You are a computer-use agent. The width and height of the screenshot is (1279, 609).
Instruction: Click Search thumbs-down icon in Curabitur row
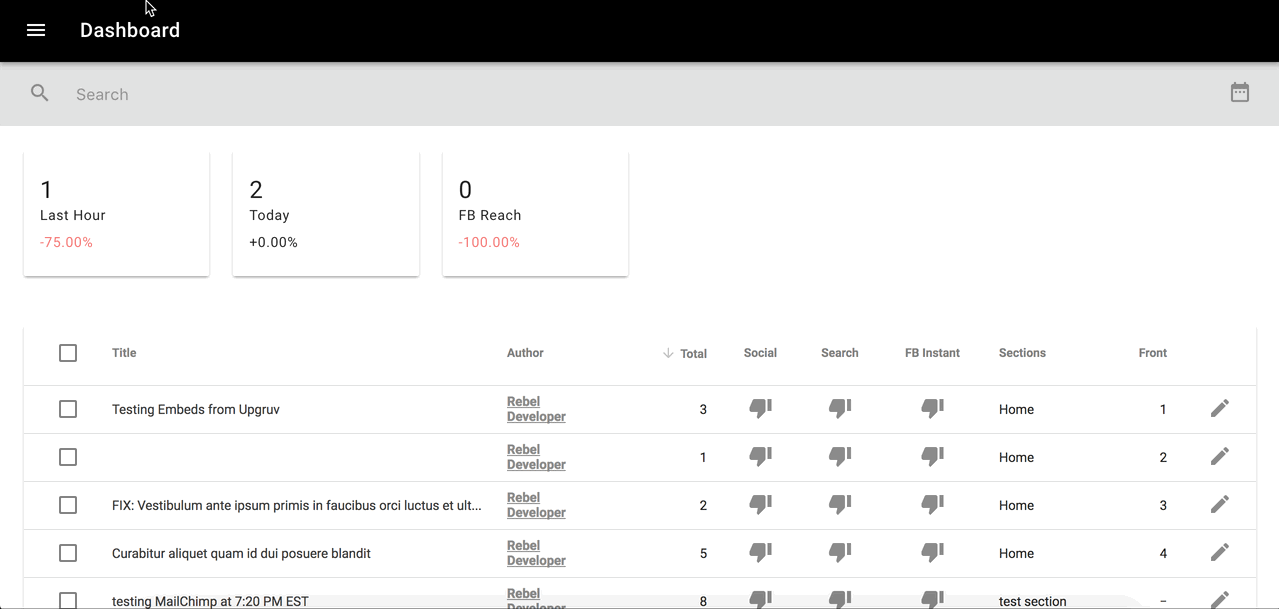[840, 552]
